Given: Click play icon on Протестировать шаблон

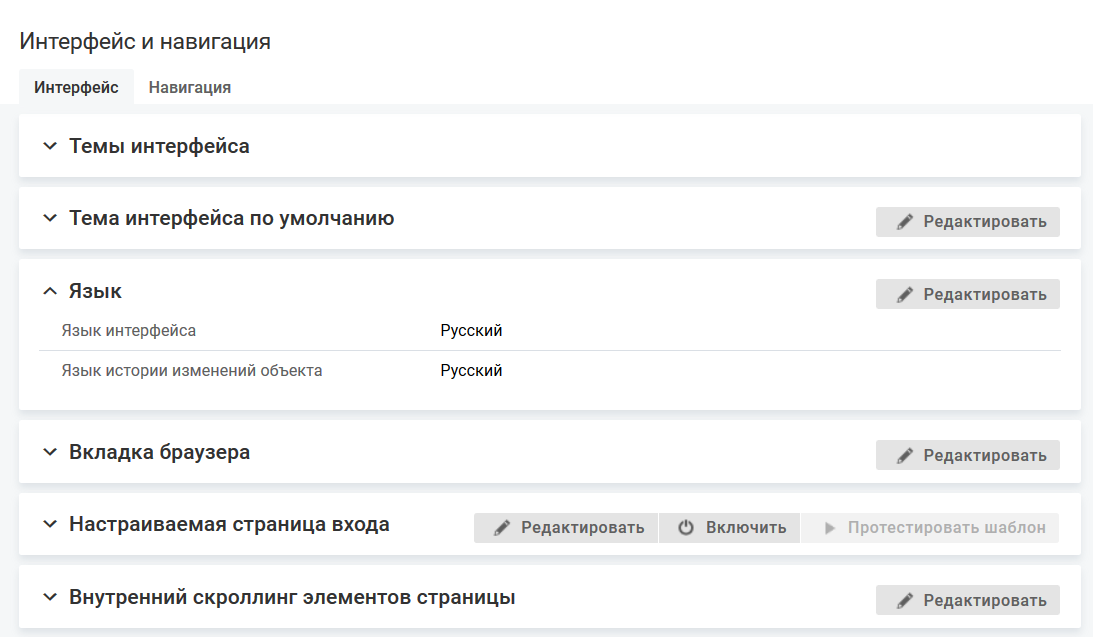Looking at the screenshot, I should pos(829,528).
